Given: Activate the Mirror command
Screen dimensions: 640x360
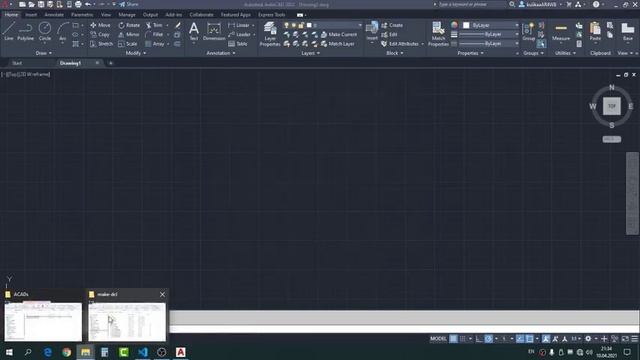Looking at the screenshot, I should pyautogui.click(x=129, y=34).
